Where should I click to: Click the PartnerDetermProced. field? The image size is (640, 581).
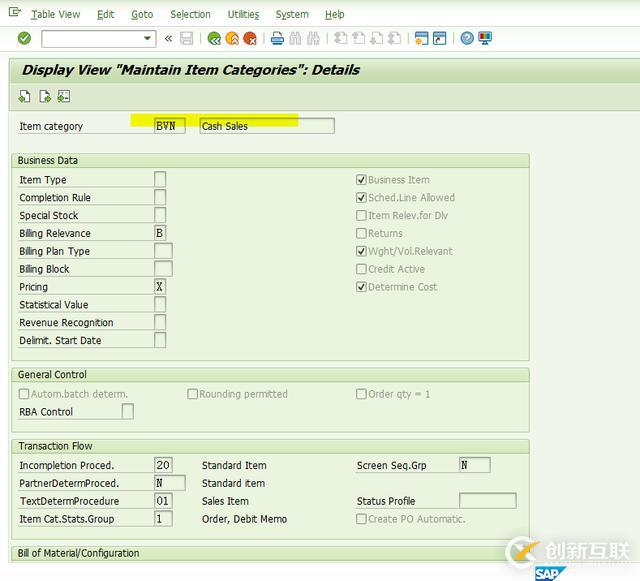tap(170, 483)
